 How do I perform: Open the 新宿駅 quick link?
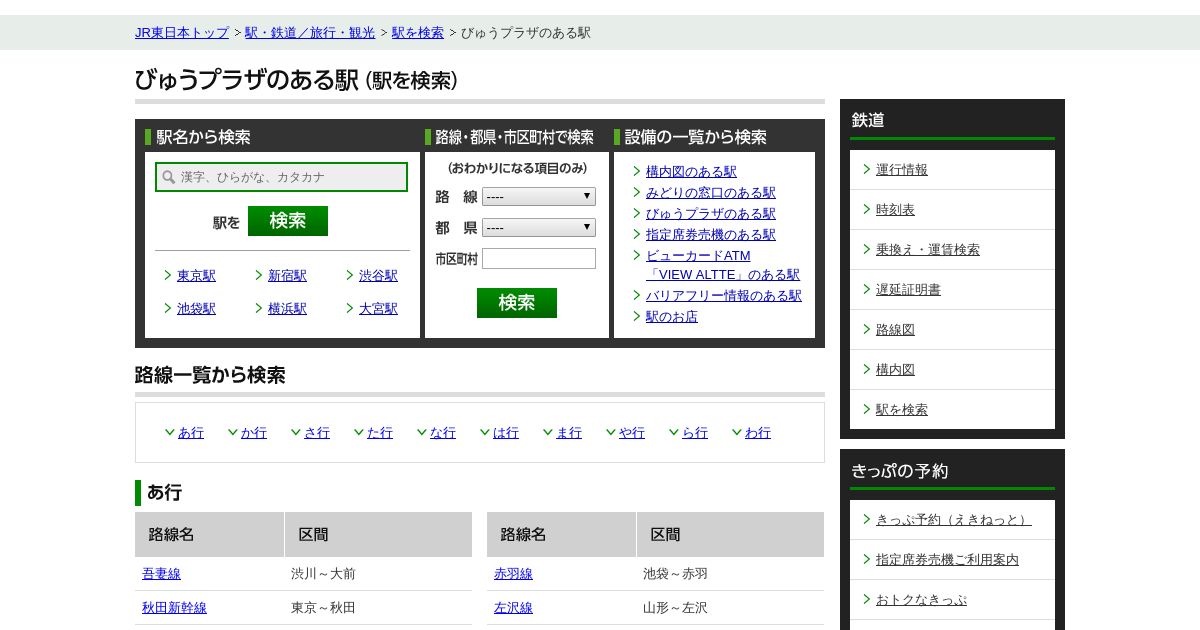click(287, 276)
